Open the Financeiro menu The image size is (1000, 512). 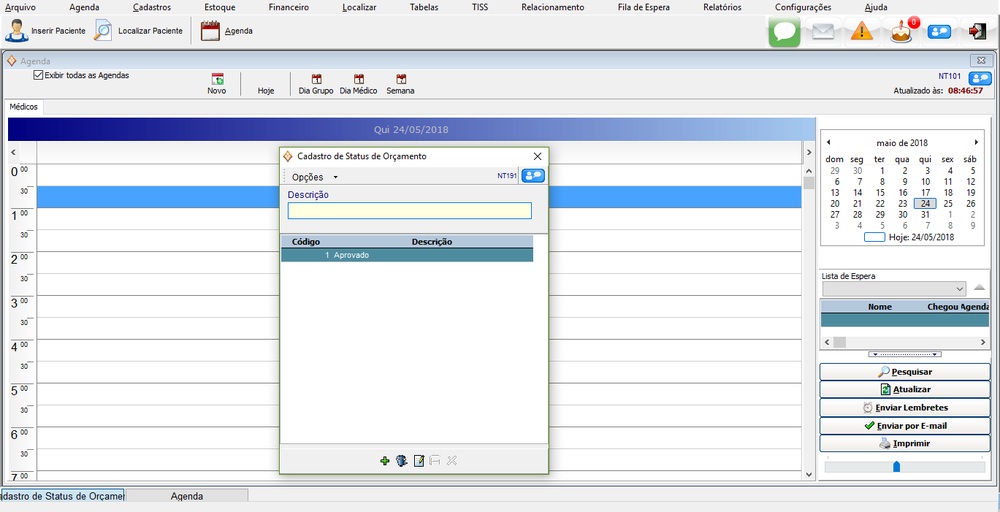point(289,7)
